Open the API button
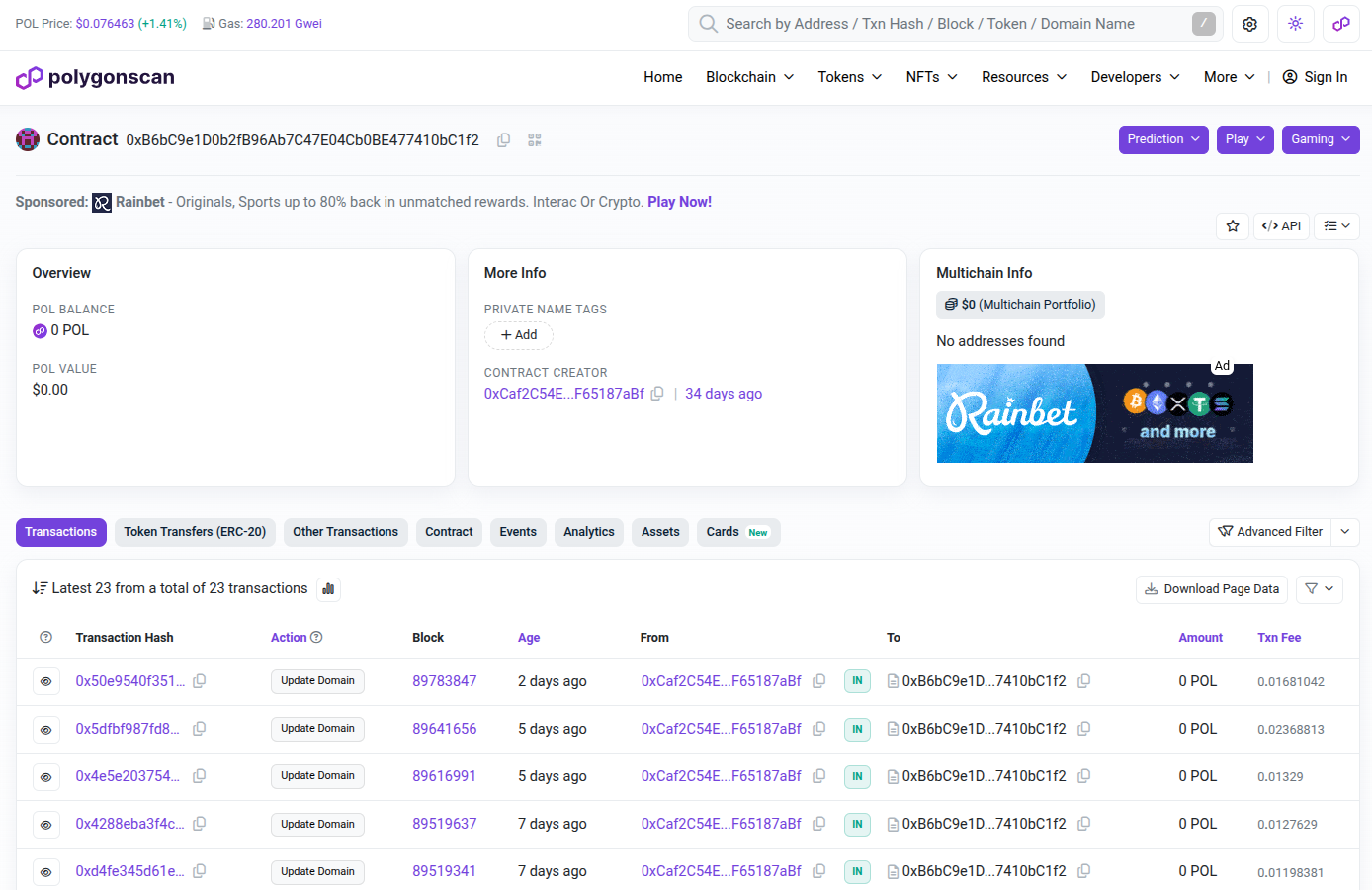This screenshot has width=1372, height=890. pyautogui.click(x=1281, y=226)
